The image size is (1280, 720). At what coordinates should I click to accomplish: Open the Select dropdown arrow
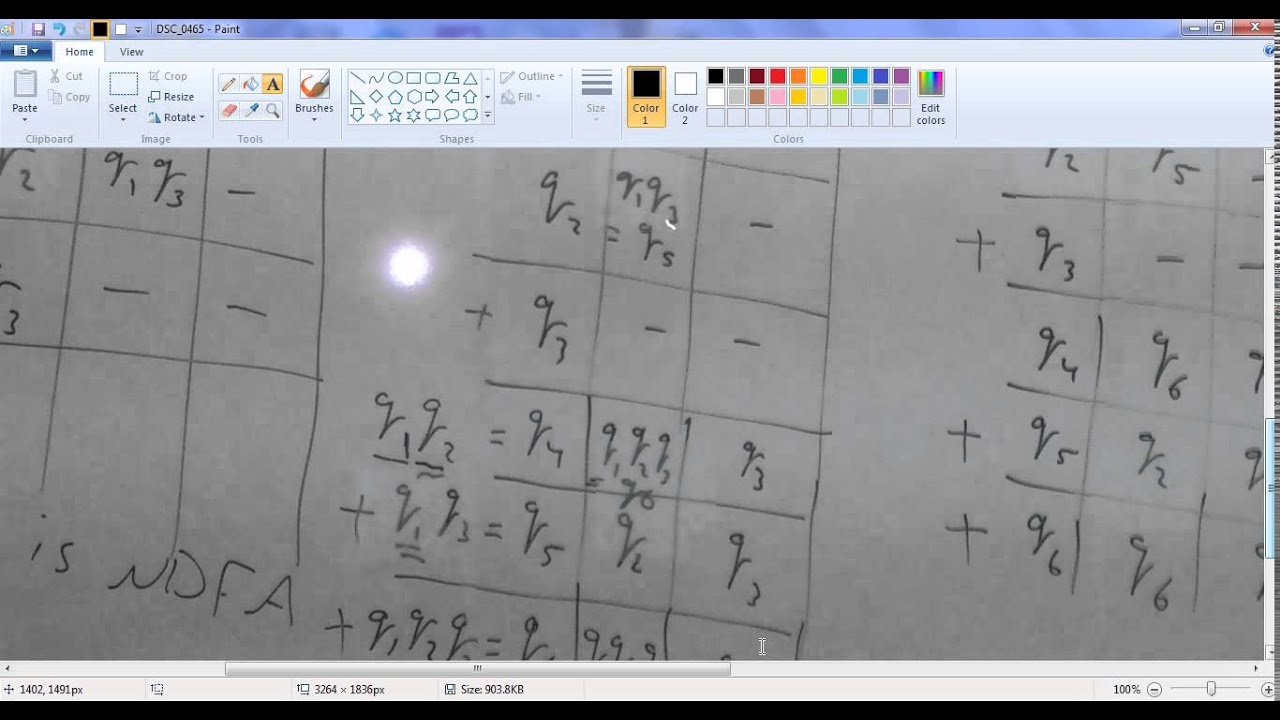pyautogui.click(x=123, y=120)
